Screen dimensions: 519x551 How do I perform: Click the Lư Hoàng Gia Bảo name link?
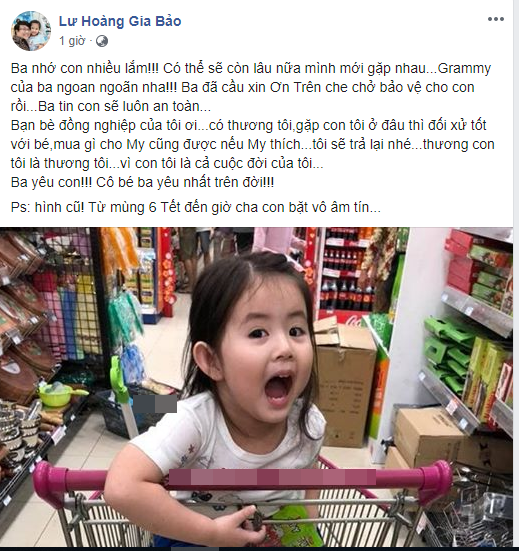pyautogui.click(x=120, y=21)
